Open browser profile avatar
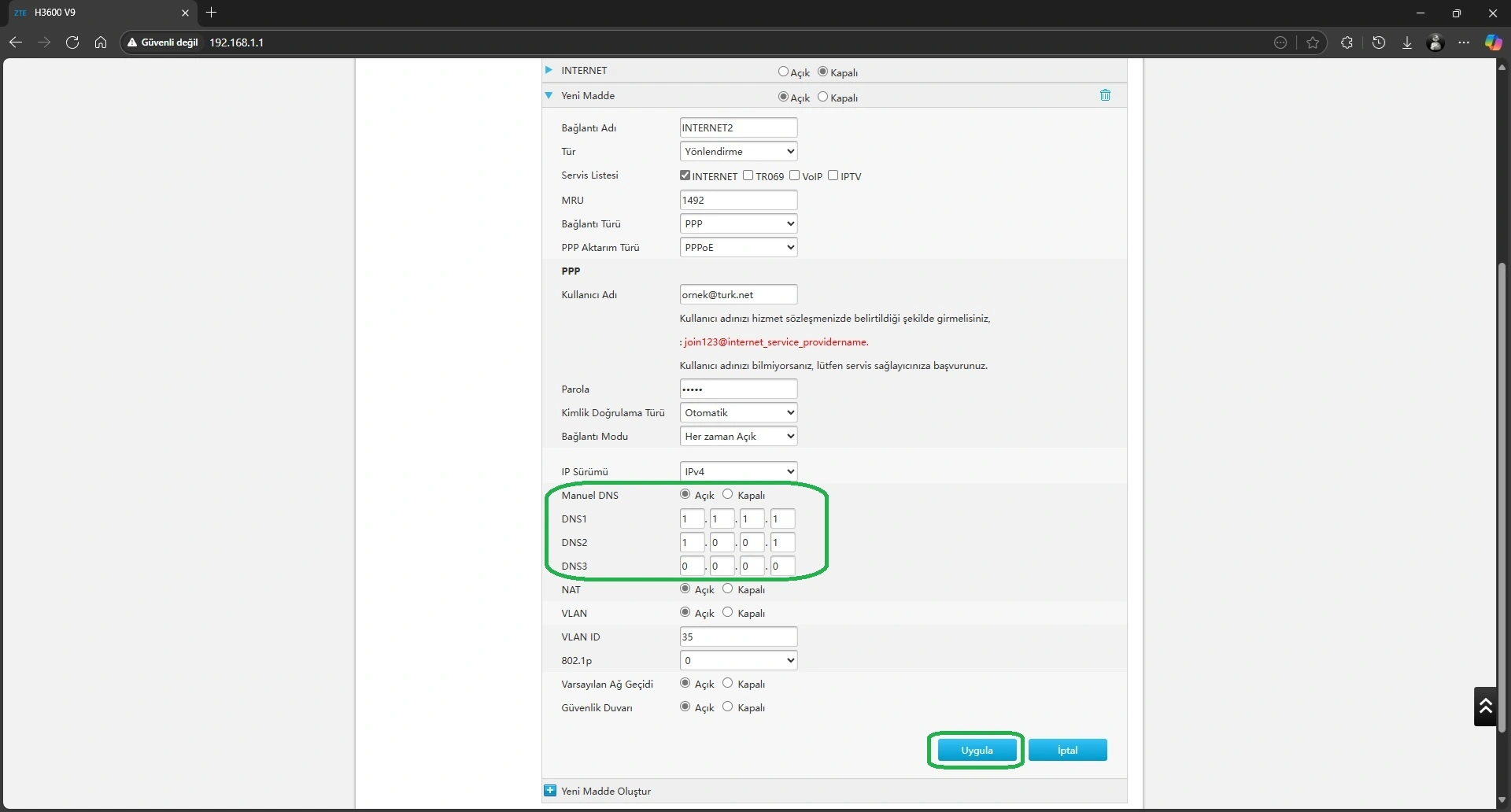The image size is (1511, 812). coord(1435,42)
